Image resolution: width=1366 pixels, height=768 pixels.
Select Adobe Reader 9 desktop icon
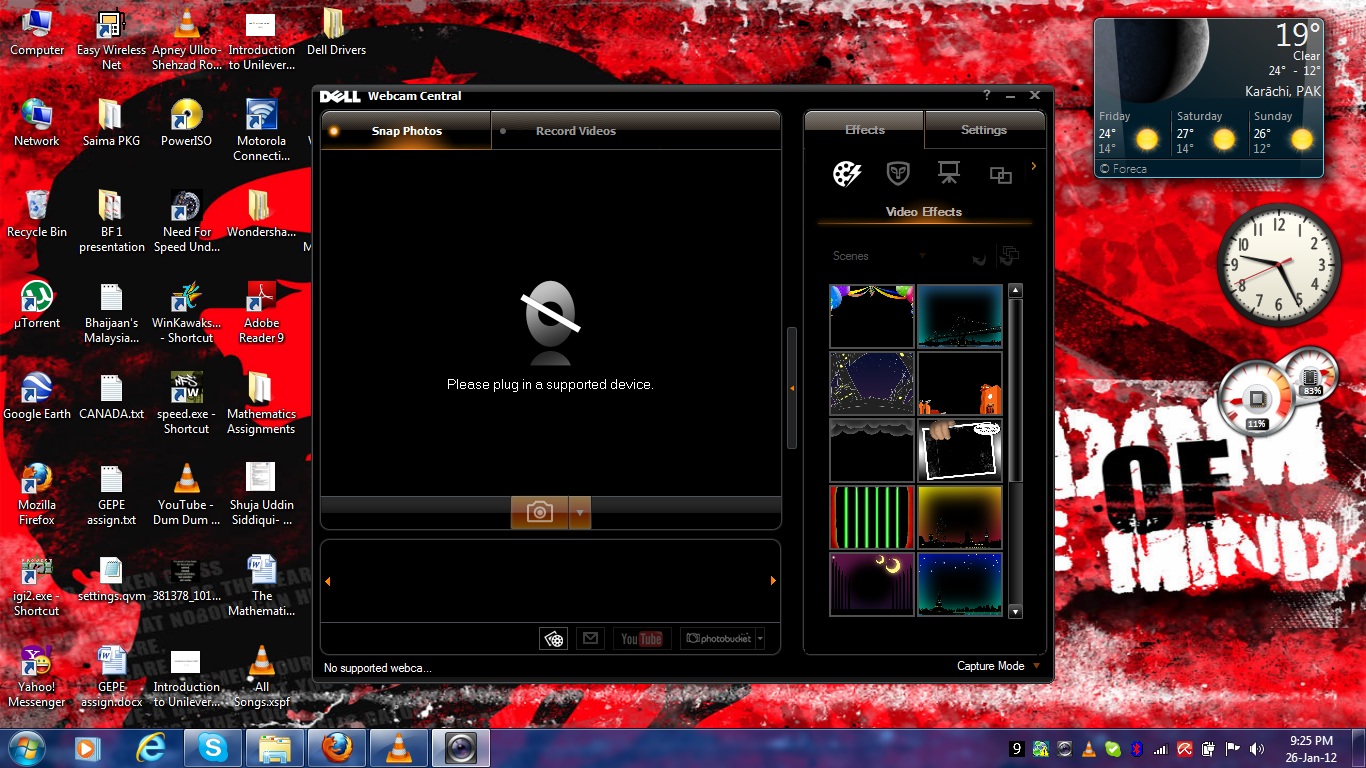[261, 312]
